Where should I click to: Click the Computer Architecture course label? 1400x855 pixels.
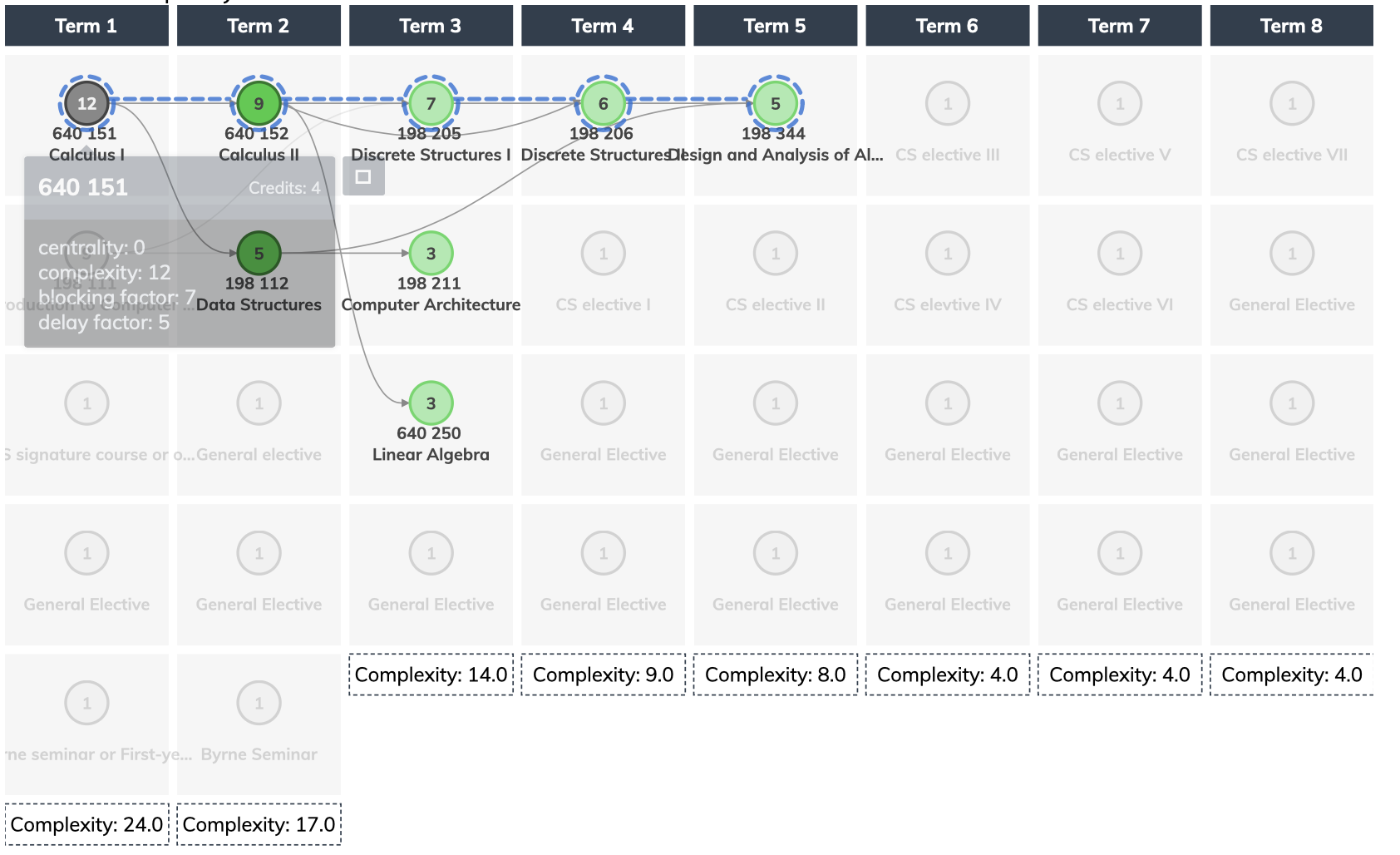(431, 304)
